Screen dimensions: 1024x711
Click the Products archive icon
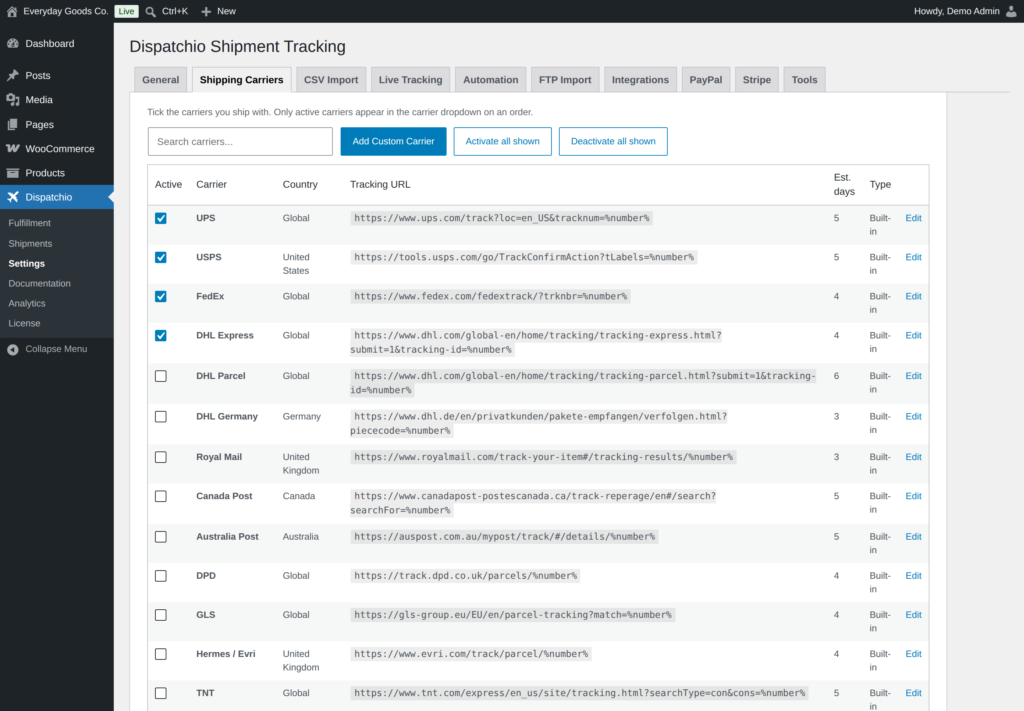12,173
